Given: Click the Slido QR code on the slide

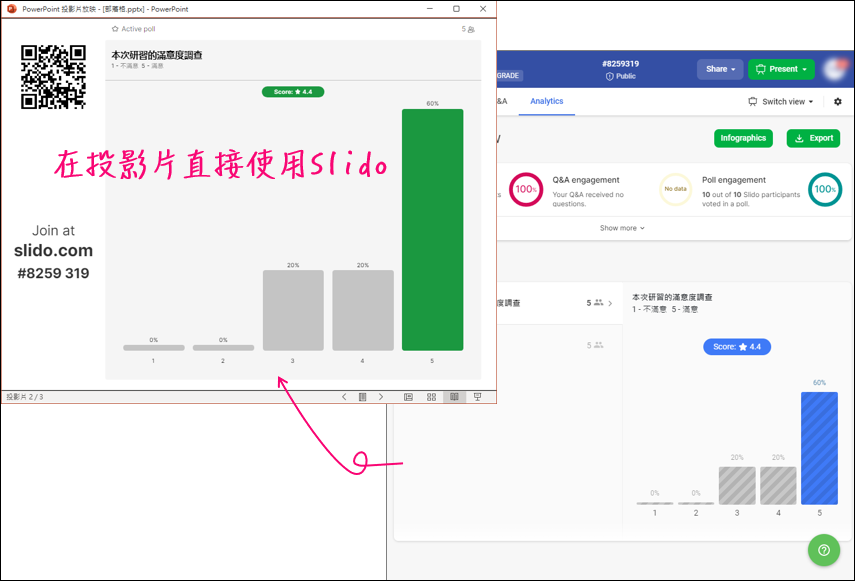Looking at the screenshot, I should 53,77.
